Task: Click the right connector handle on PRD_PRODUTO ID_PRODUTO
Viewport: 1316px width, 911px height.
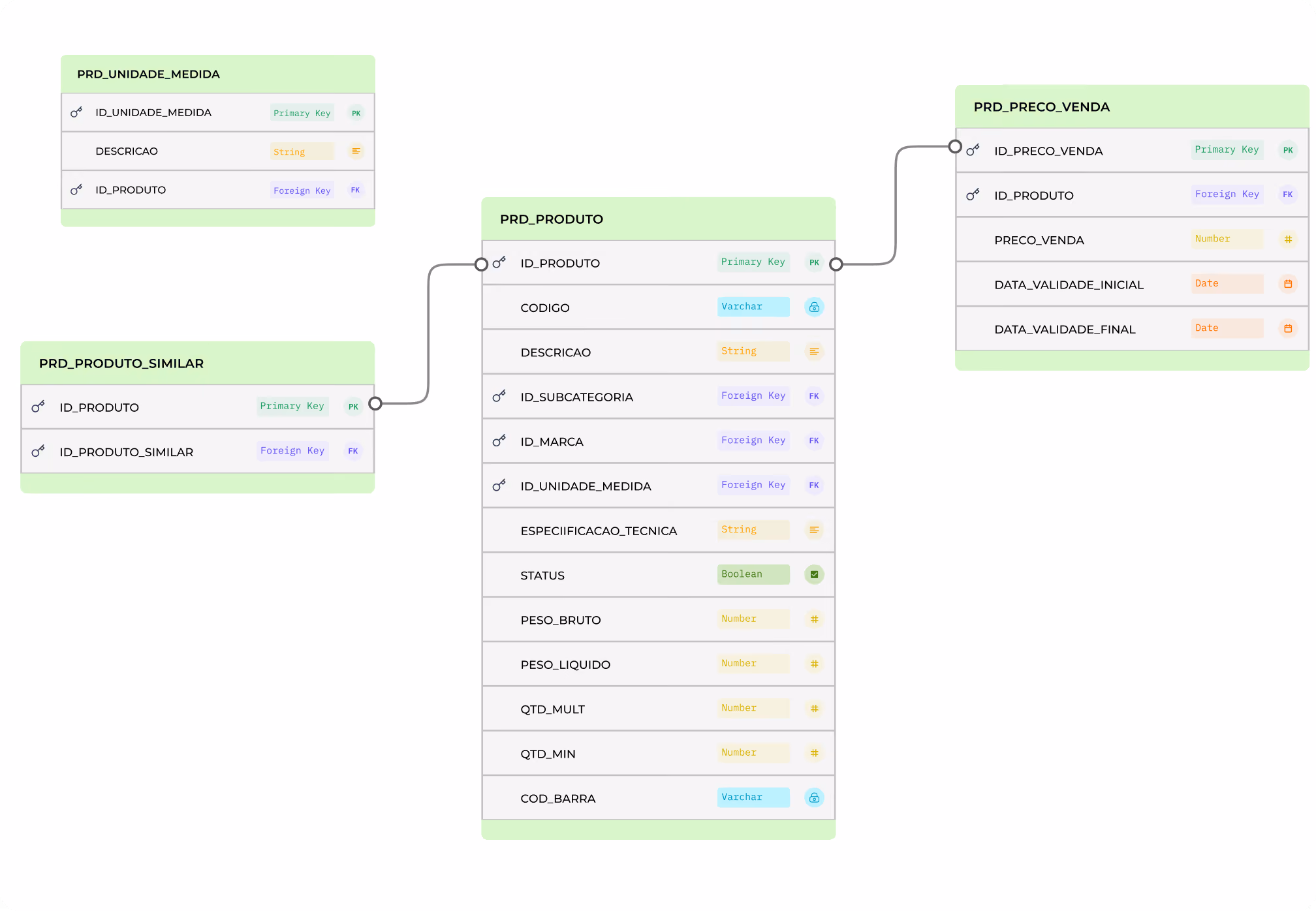Action: tap(836, 264)
